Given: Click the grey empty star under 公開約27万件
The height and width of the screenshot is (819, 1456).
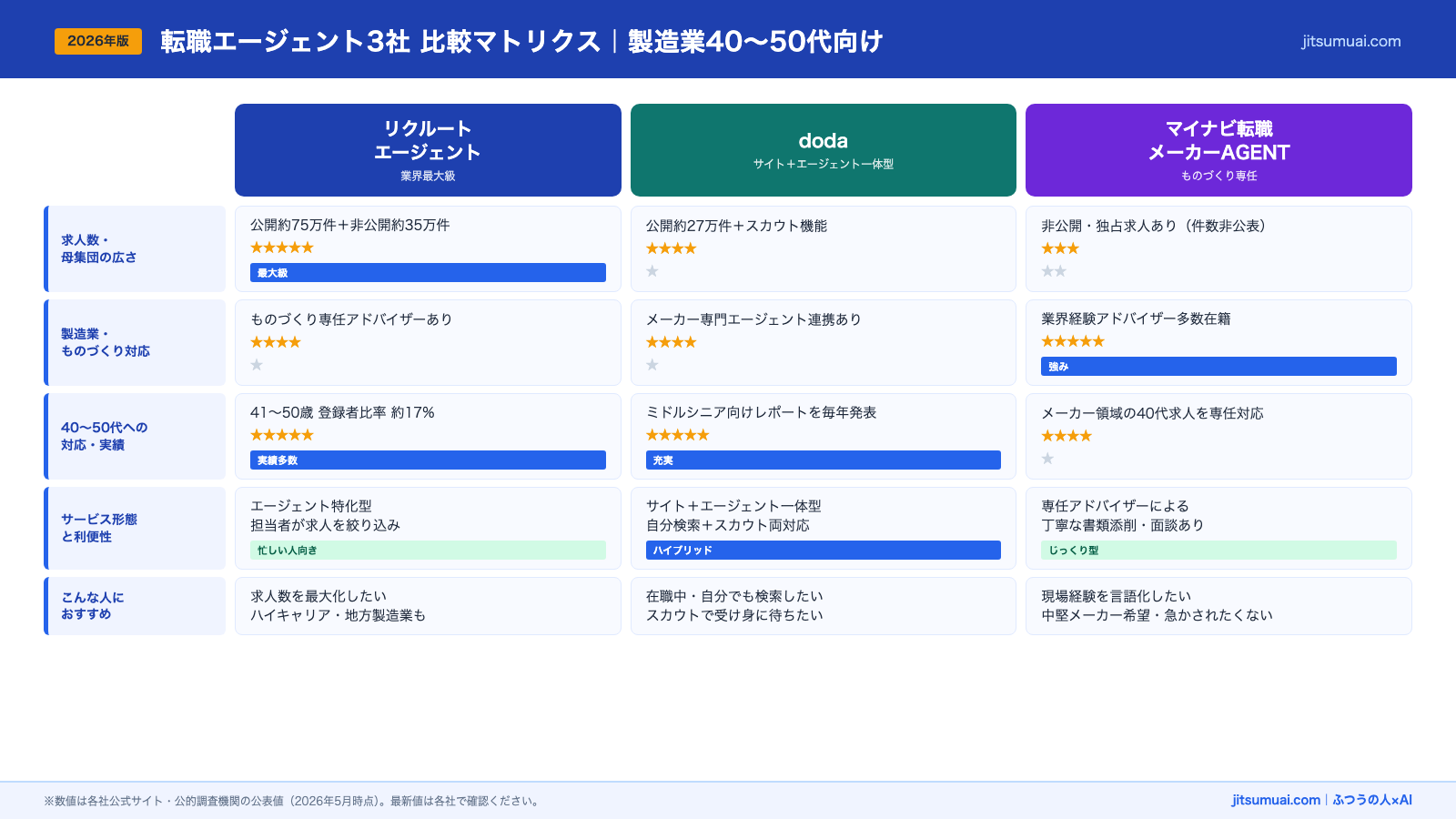Looking at the screenshot, I should click(652, 271).
